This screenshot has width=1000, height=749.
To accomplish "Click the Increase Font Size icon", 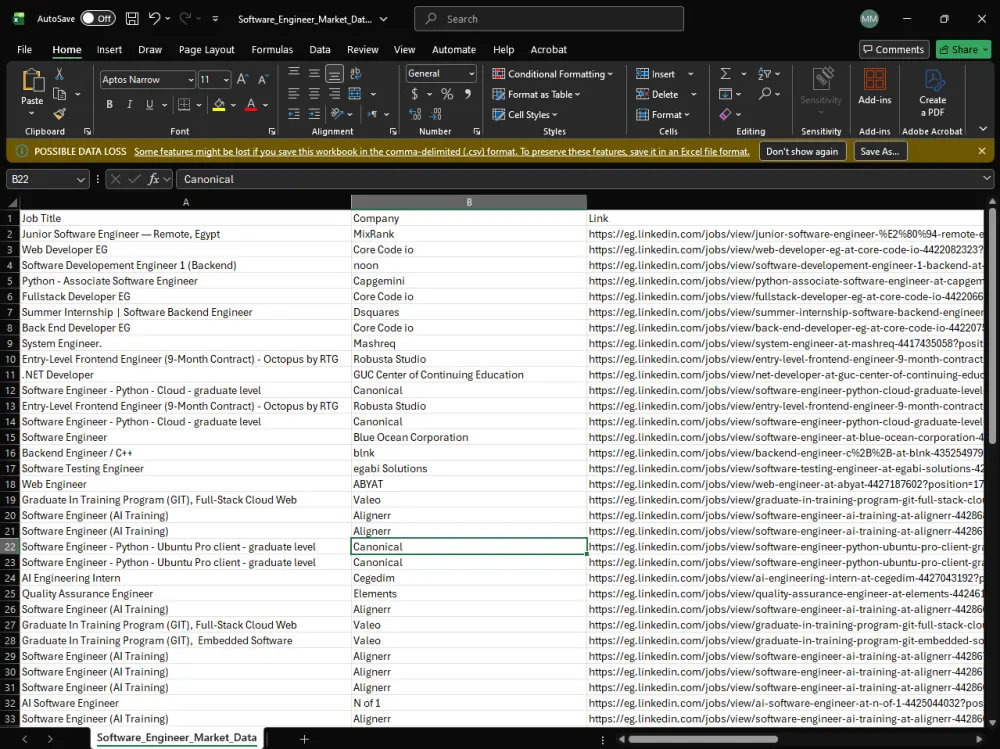I will [x=242, y=80].
